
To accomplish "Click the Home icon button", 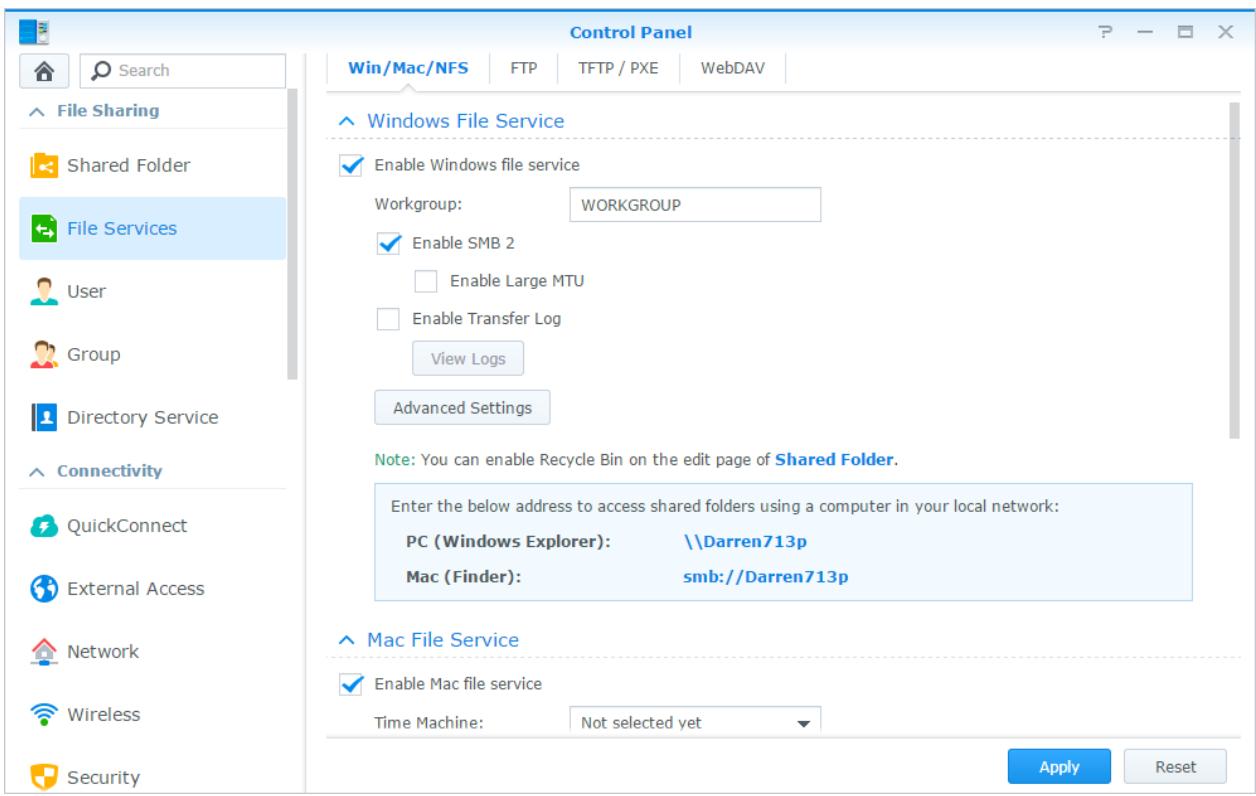I will [44, 70].
